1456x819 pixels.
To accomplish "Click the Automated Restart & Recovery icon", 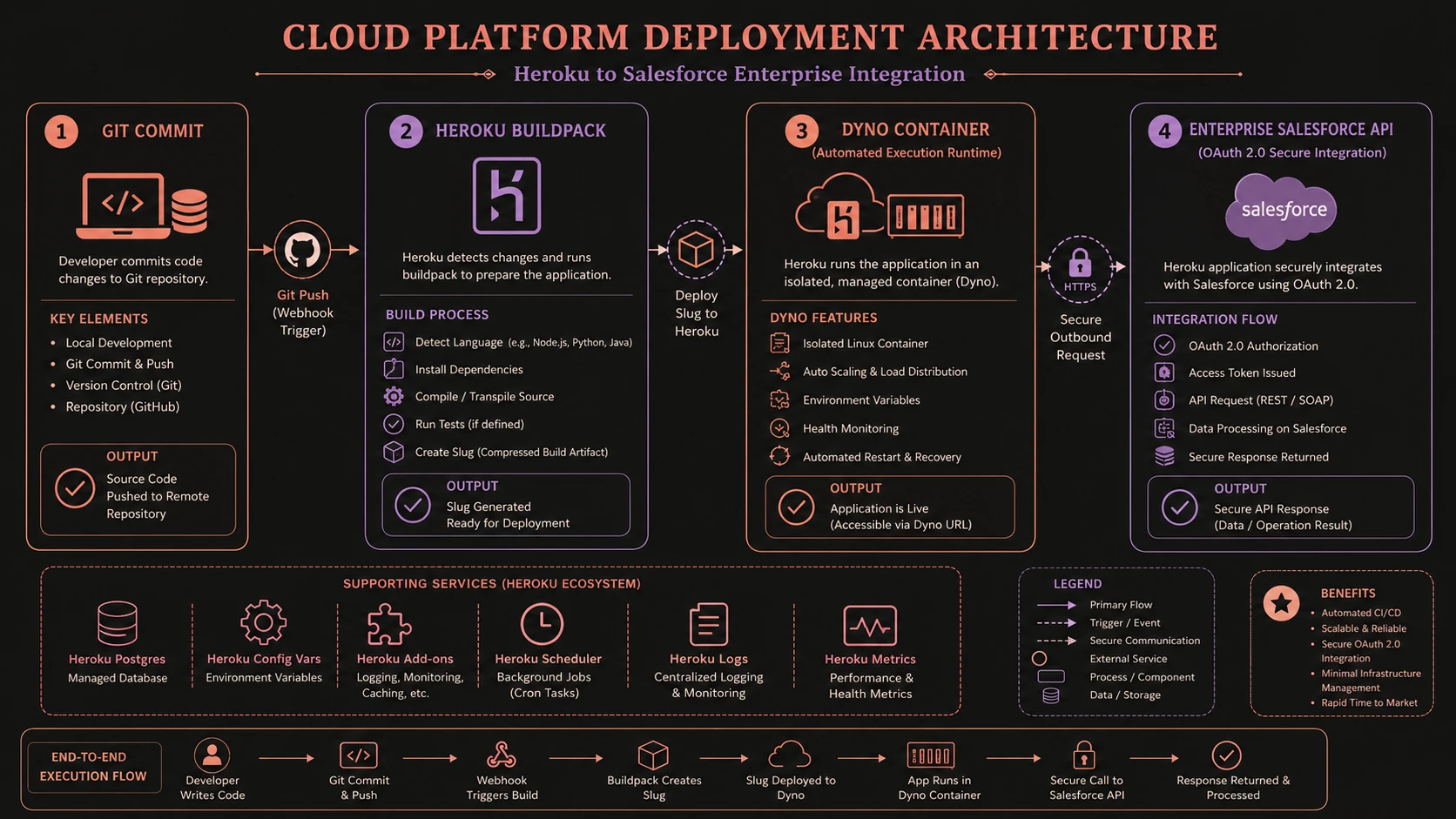I will coord(779,456).
